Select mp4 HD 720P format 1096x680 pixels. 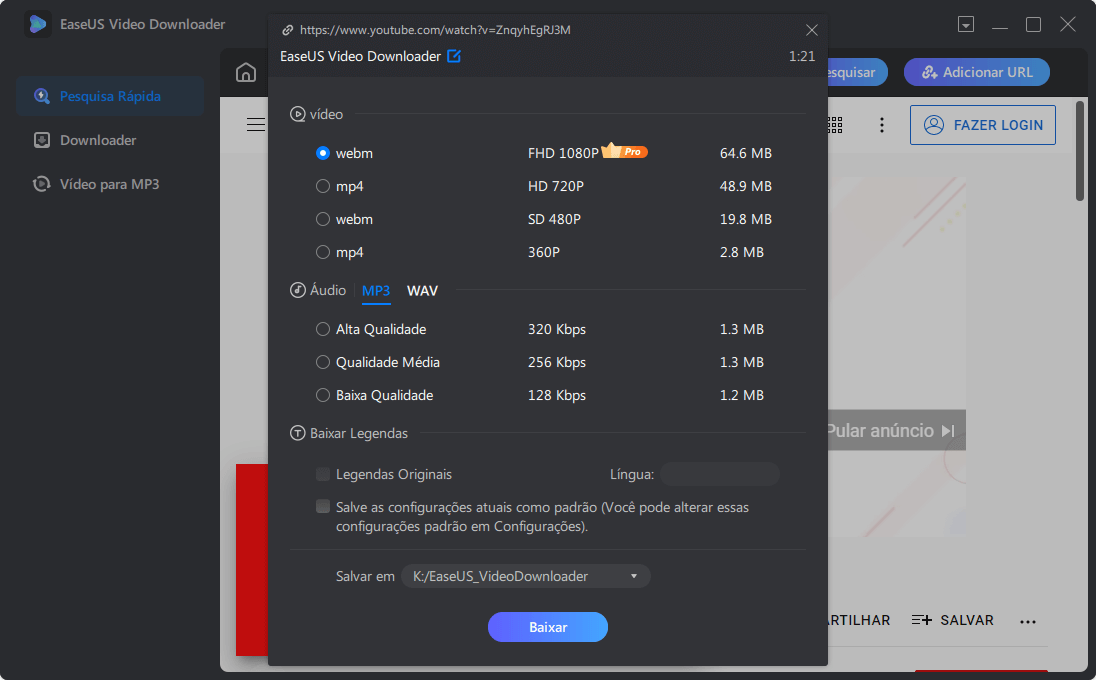tap(322, 186)
